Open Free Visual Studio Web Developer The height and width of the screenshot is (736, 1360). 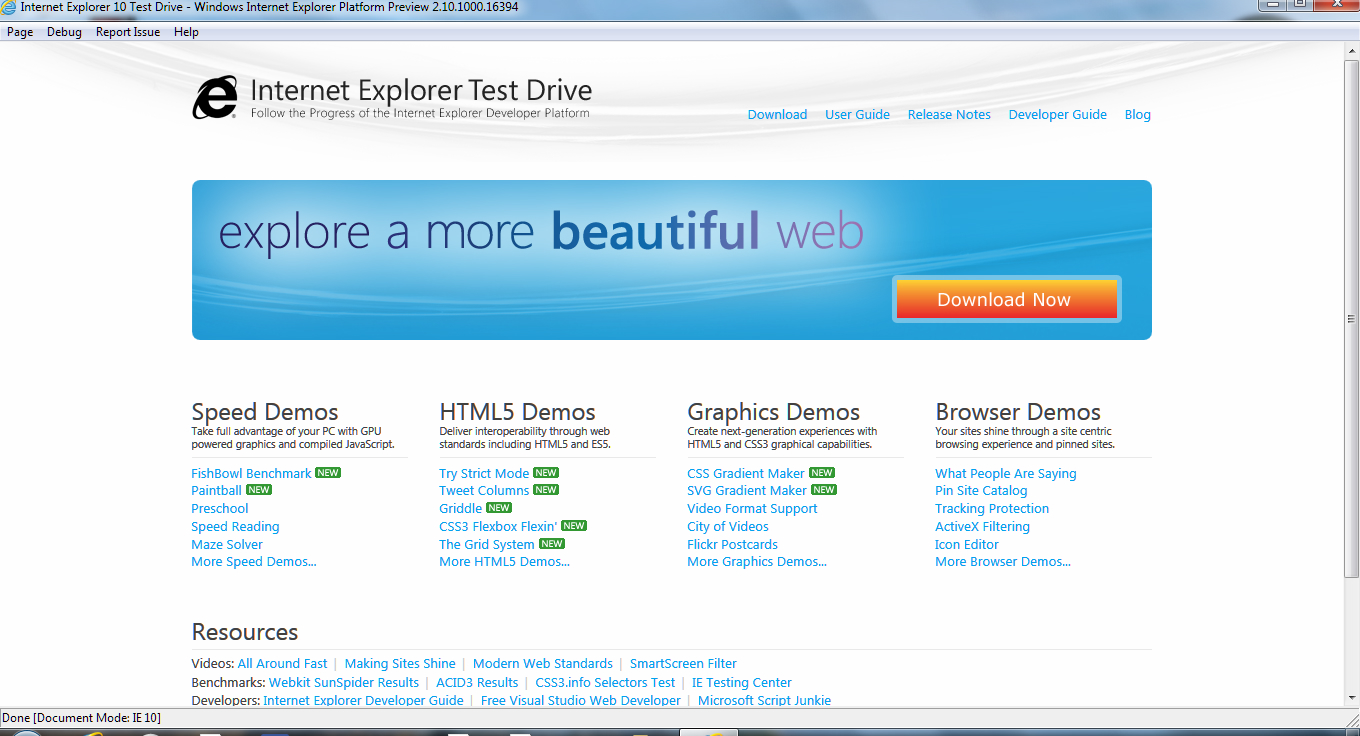pyautogui.click(x=581, y=701)
